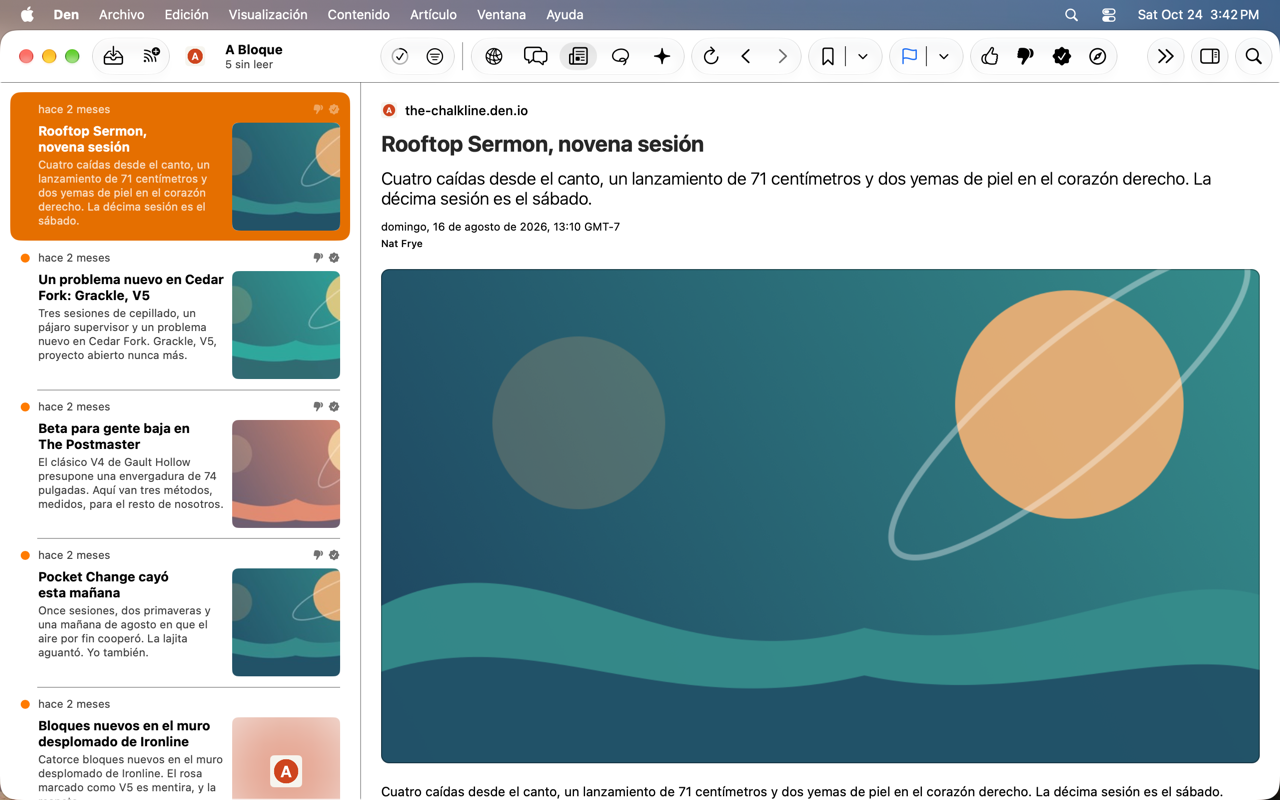The width and height of the screenshot is (1280, 800).
Task: Click the download inbox tray icon
Action: click(x=113, y=57)
